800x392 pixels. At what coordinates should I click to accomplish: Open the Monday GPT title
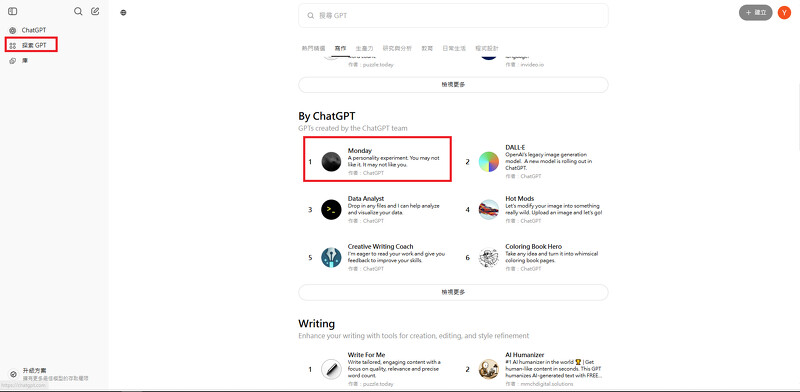[x=360, y=151]
